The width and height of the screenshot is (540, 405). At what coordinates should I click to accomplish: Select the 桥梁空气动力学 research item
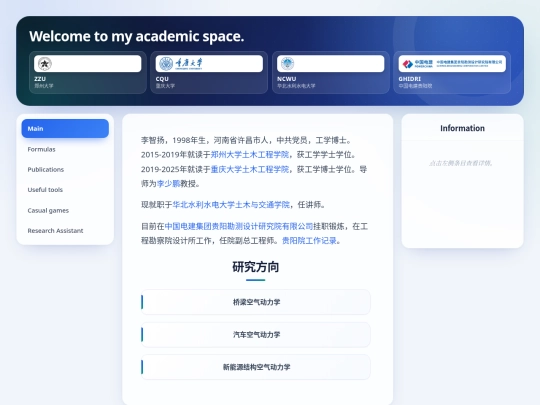pos(256,302)
